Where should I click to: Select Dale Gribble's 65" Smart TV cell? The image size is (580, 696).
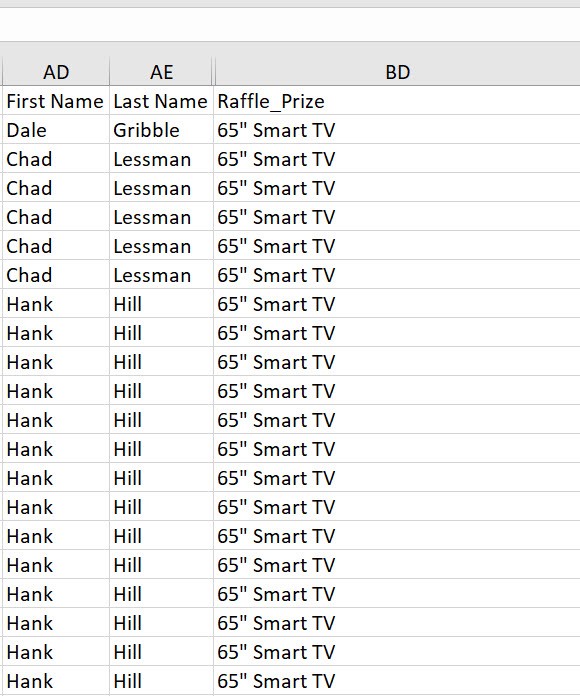pyautogui.click(x=397, y=130)
